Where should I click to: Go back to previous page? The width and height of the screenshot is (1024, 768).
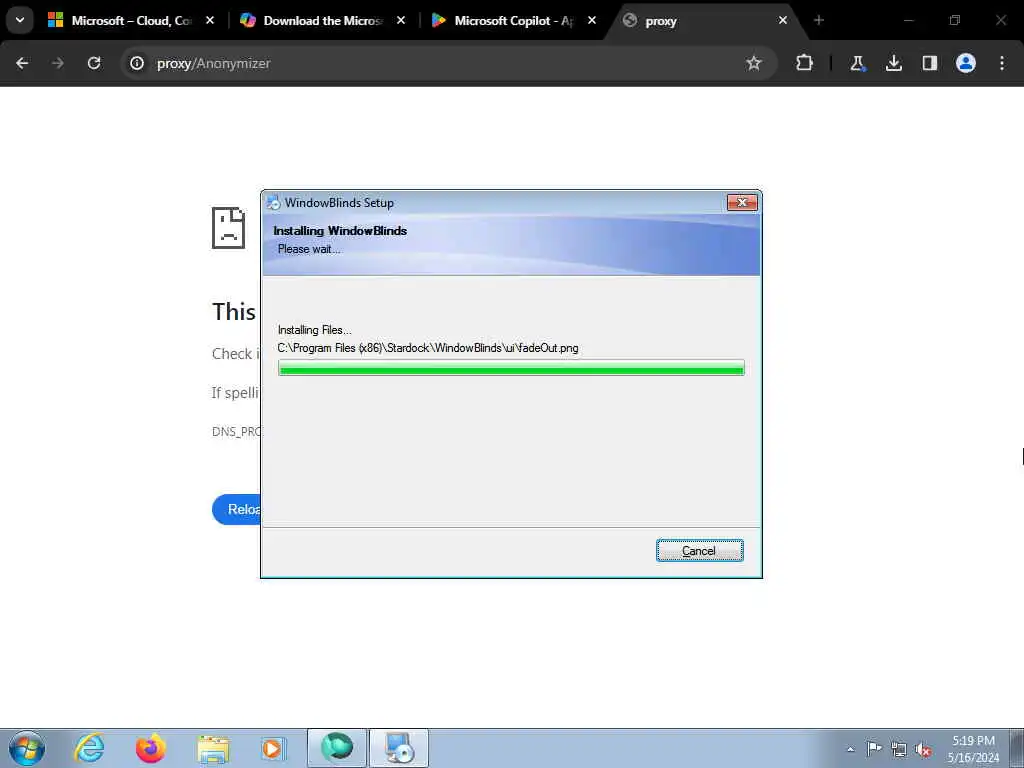[22, 63]
